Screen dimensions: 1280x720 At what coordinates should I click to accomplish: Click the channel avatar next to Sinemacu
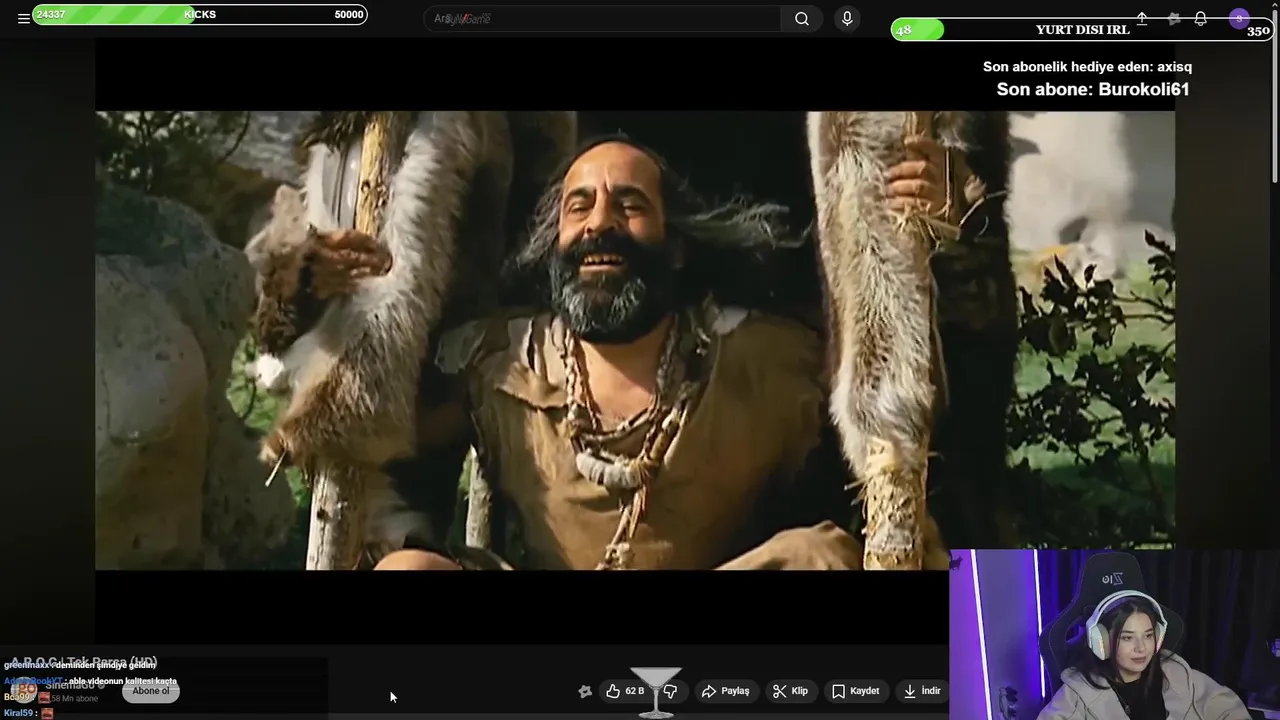[24, 690]
